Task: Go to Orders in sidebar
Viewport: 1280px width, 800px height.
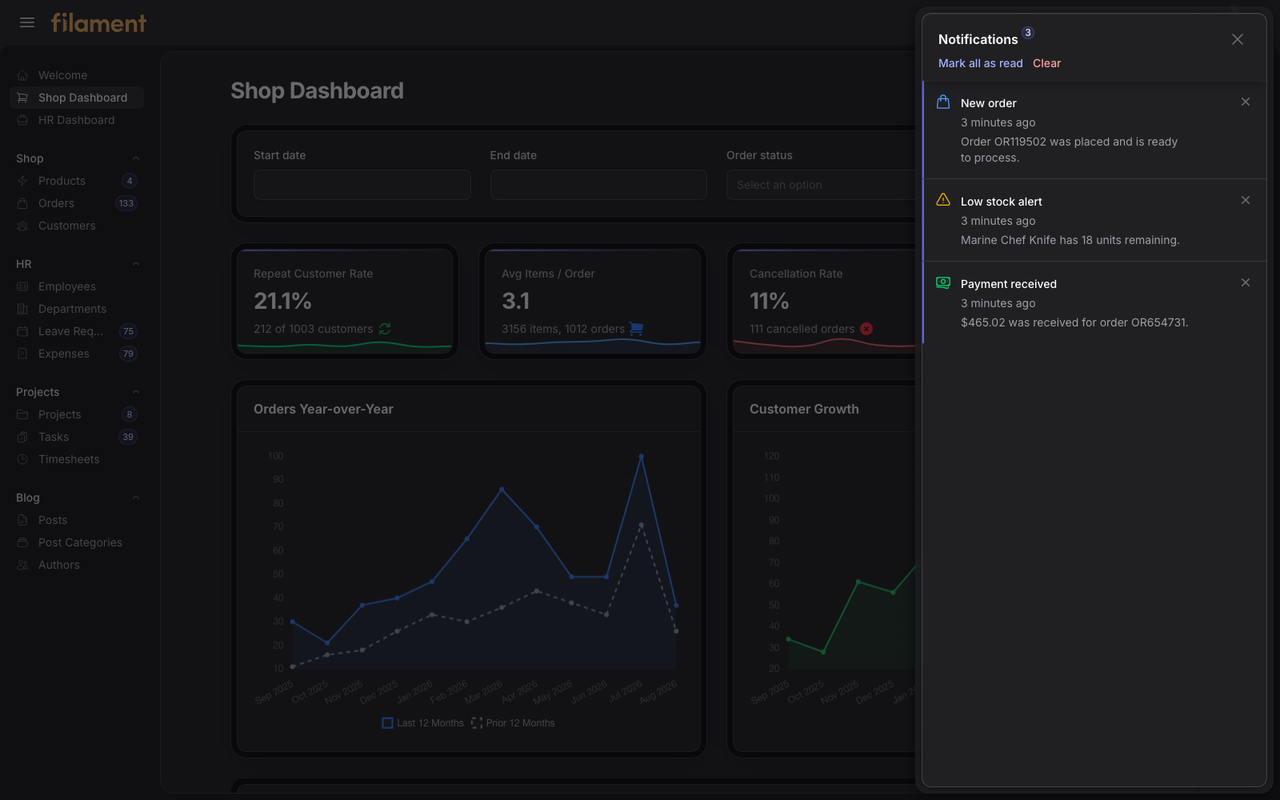Action: (77, 203)
